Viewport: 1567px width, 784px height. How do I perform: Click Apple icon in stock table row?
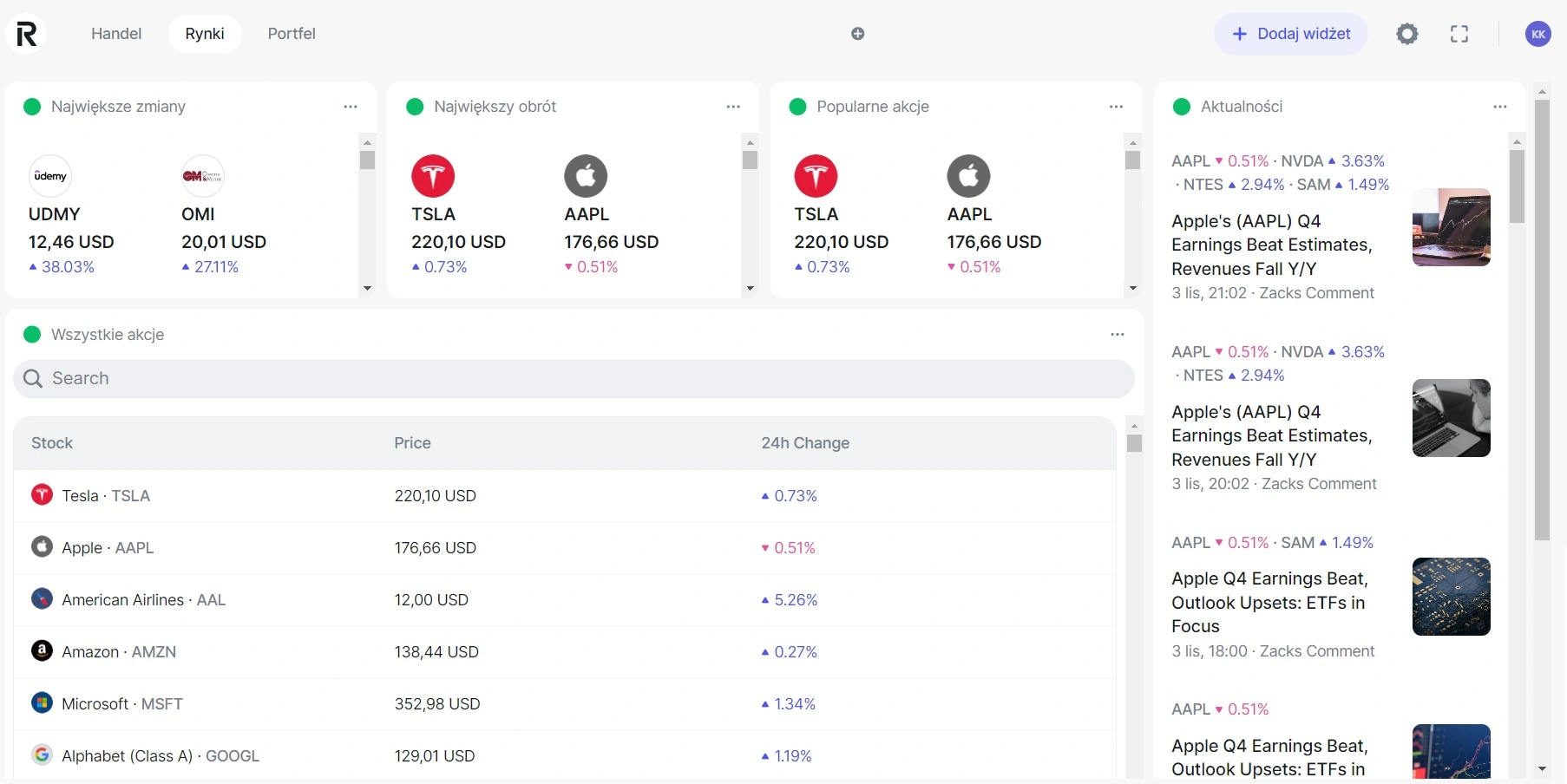click(x=42, y=547)
